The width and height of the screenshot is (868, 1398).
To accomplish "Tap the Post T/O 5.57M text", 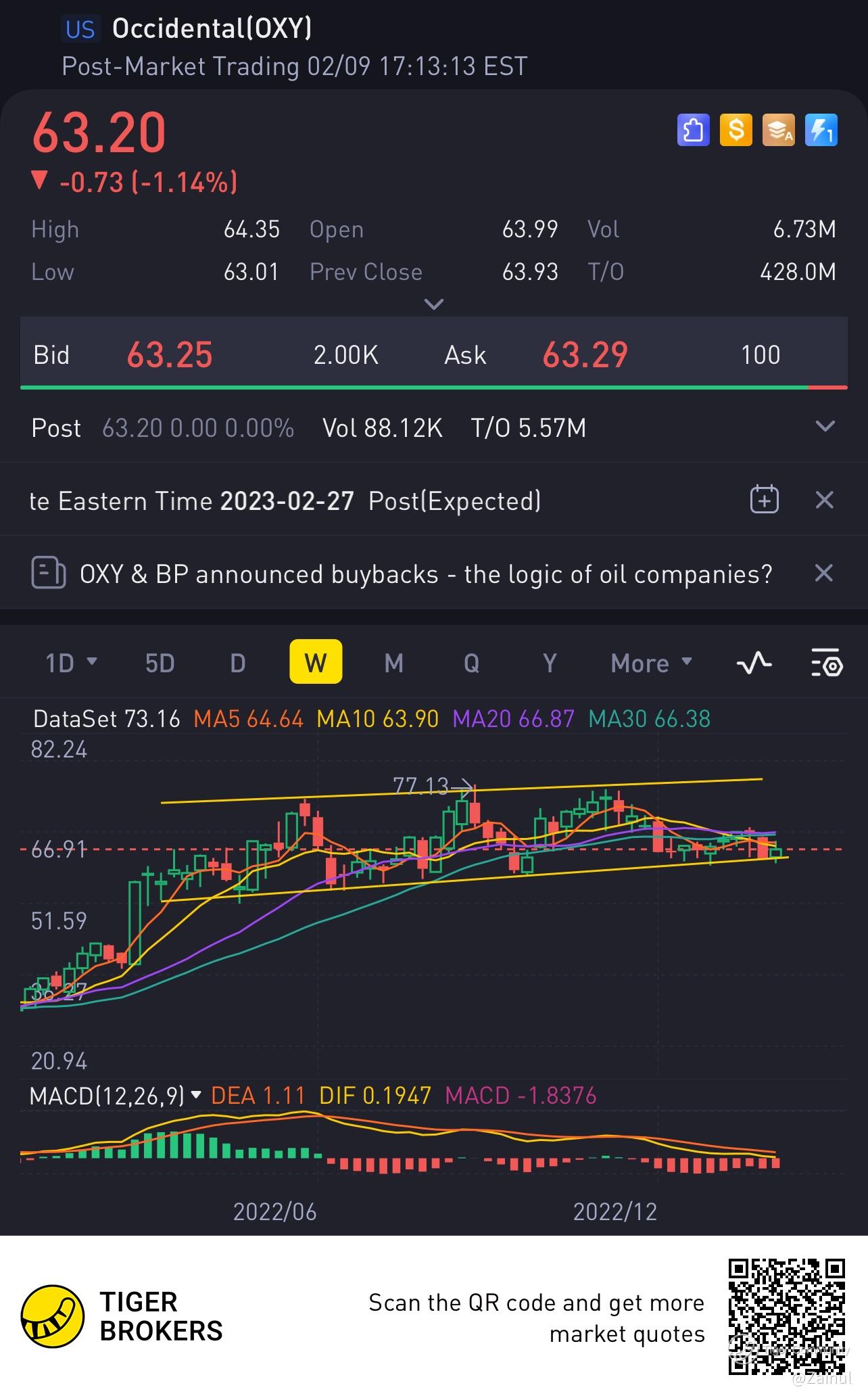I will [x=529, y=428].
